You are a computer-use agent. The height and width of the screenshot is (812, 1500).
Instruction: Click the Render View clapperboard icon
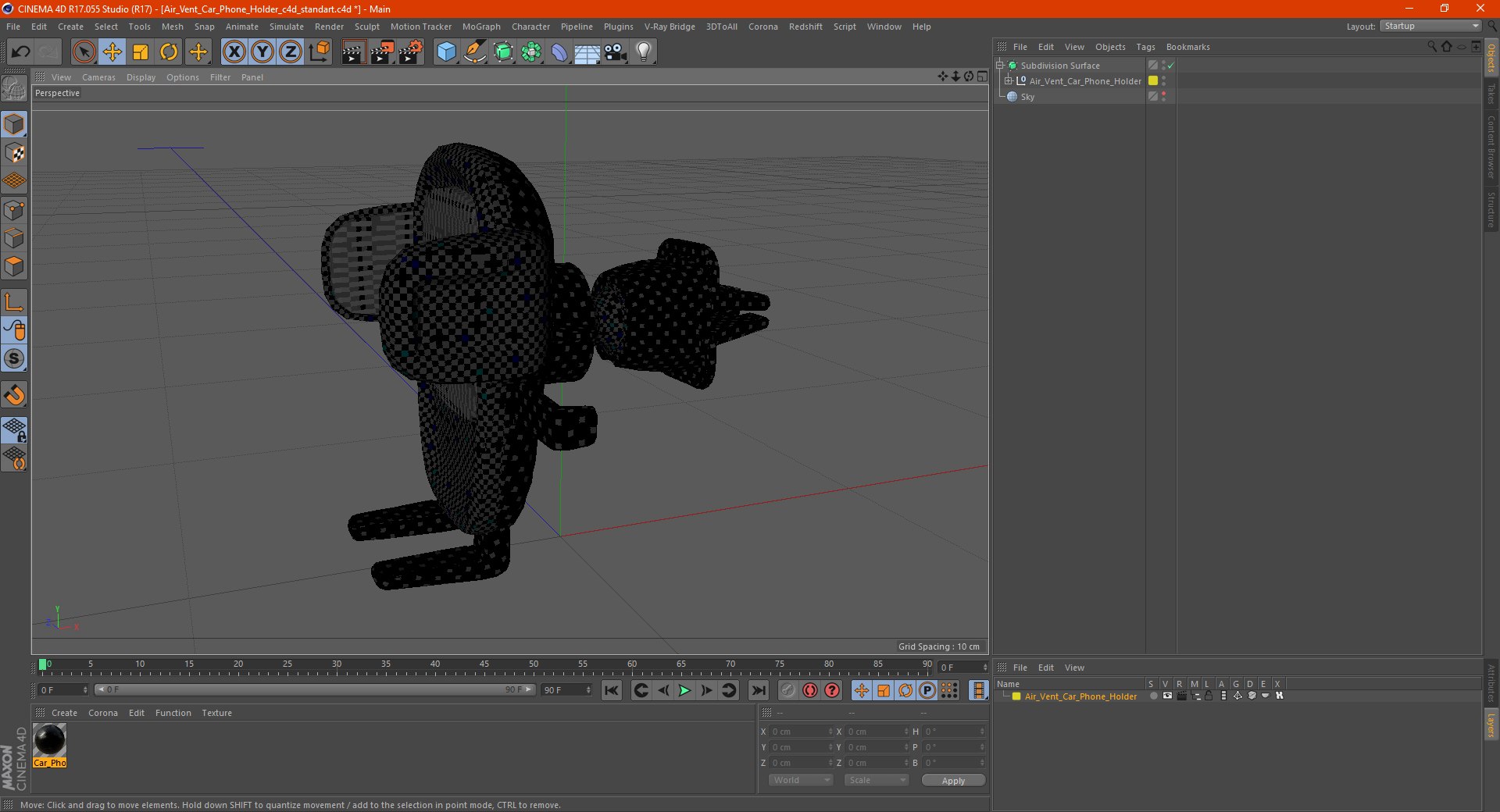point(353,52)
